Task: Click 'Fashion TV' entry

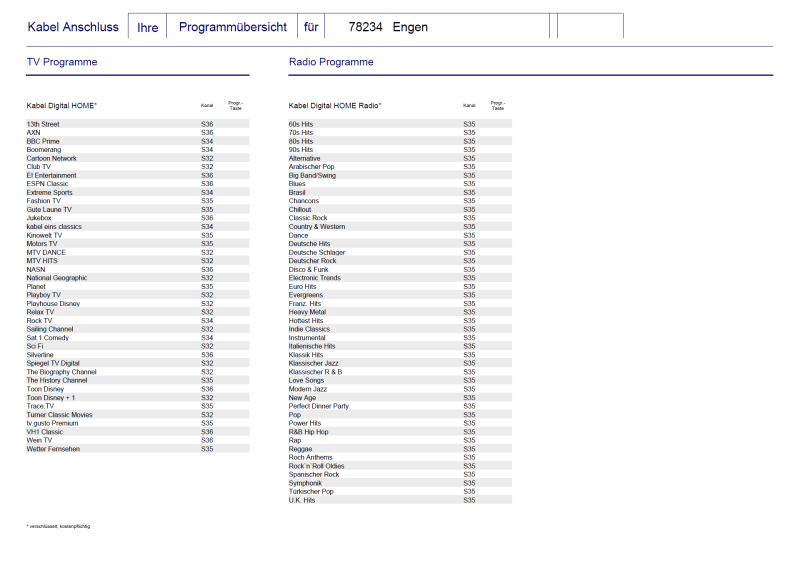Action: pyautogui.click(x=138, y=201)
